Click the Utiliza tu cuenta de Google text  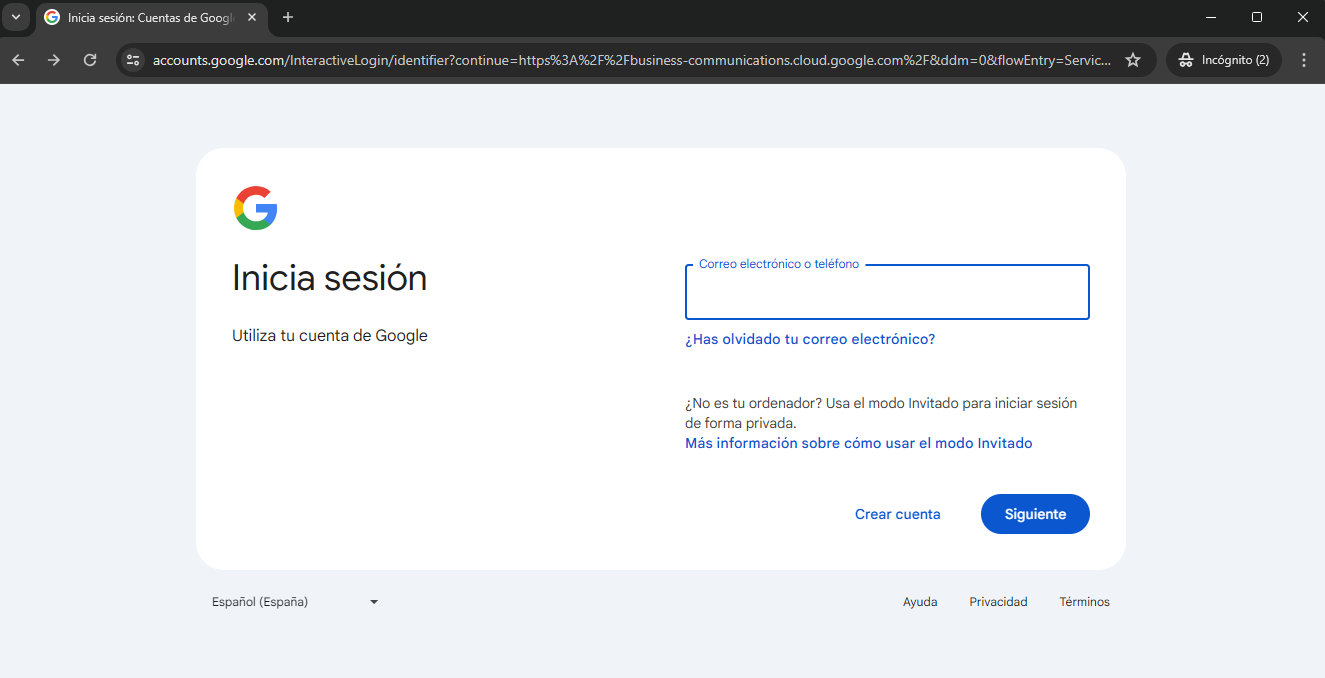pyautogui.click(x=330, y=336)
